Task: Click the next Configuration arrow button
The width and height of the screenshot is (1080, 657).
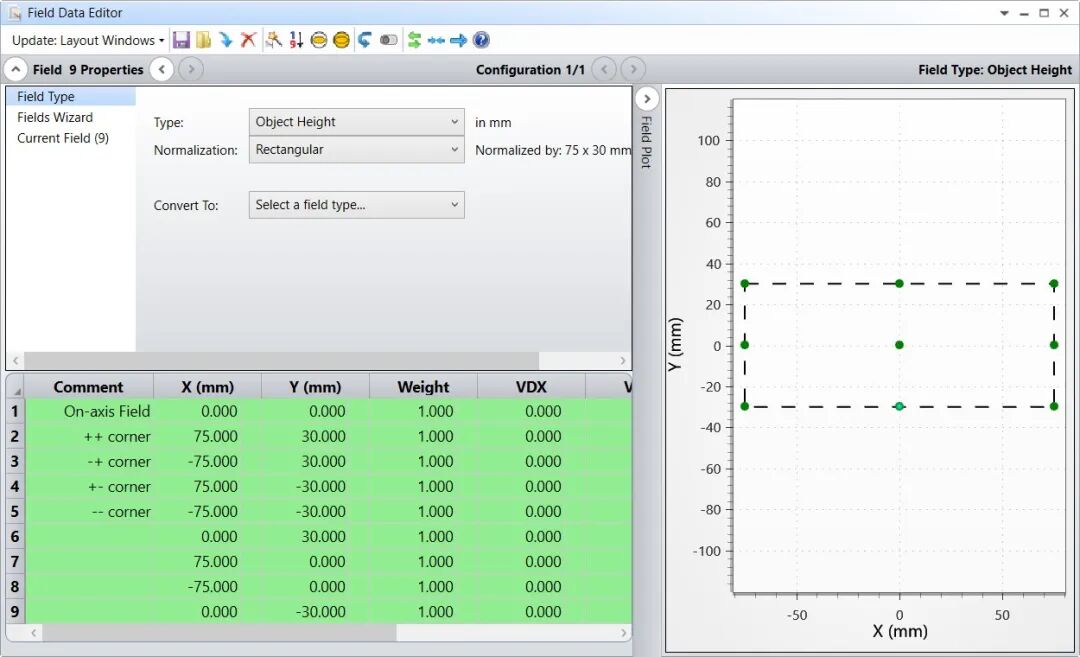Action: click(x=632, y=69)
